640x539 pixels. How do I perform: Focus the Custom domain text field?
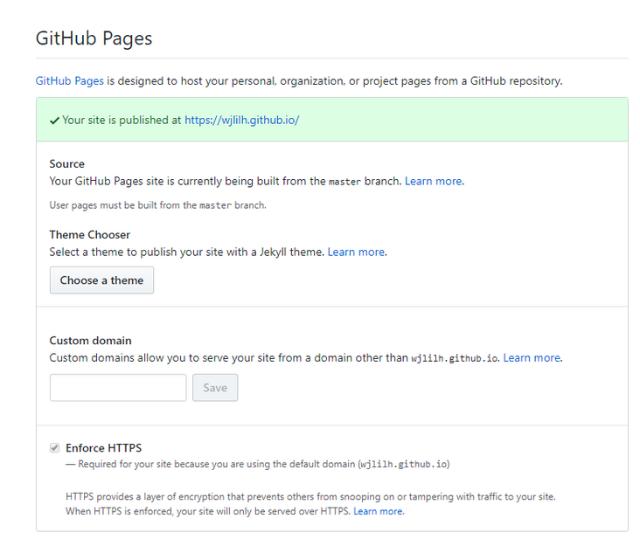[x=118, y=387]
